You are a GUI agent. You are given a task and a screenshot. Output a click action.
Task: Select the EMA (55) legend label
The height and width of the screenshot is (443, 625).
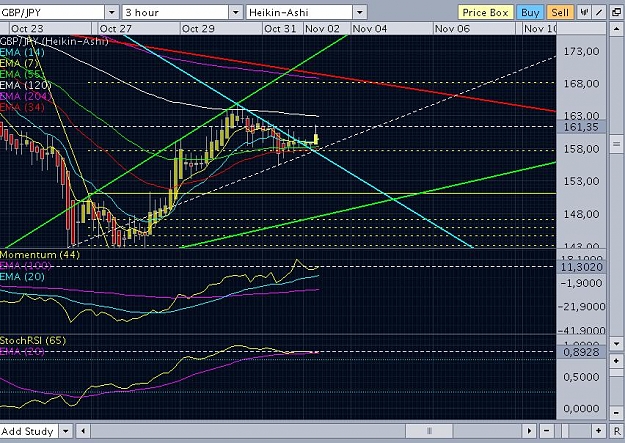tap(22, 74)
